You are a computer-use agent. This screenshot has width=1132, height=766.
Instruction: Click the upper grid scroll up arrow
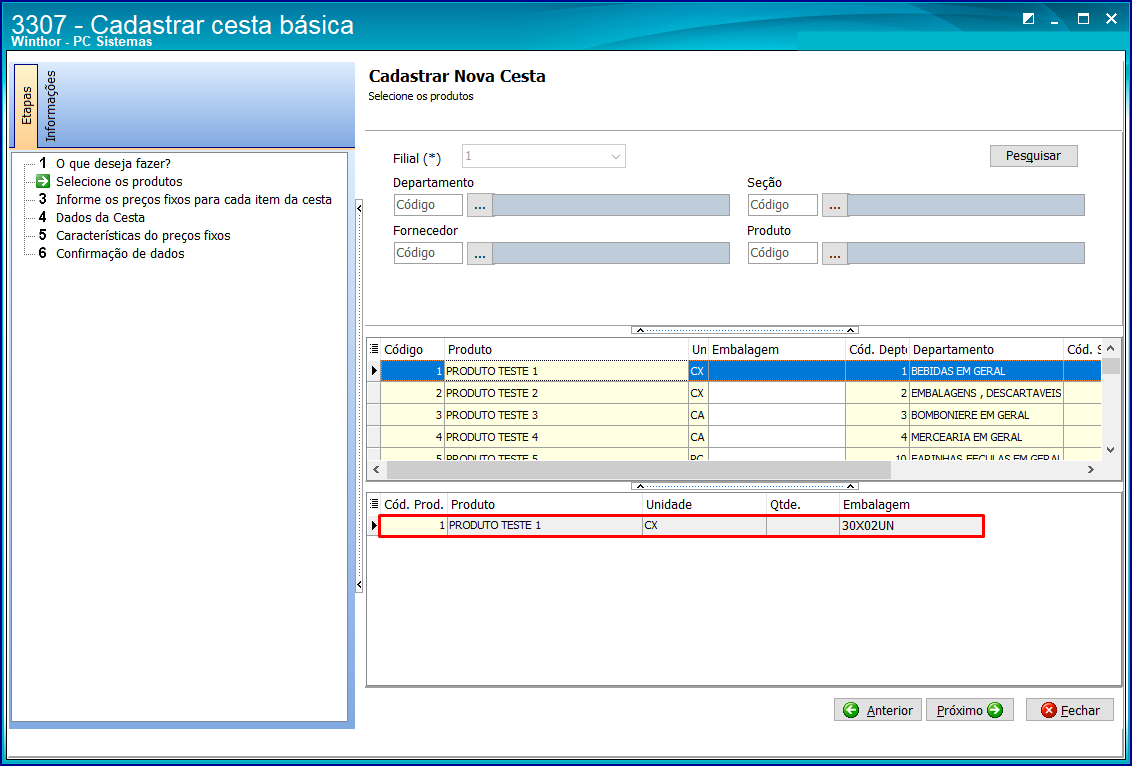(1111, 347)
